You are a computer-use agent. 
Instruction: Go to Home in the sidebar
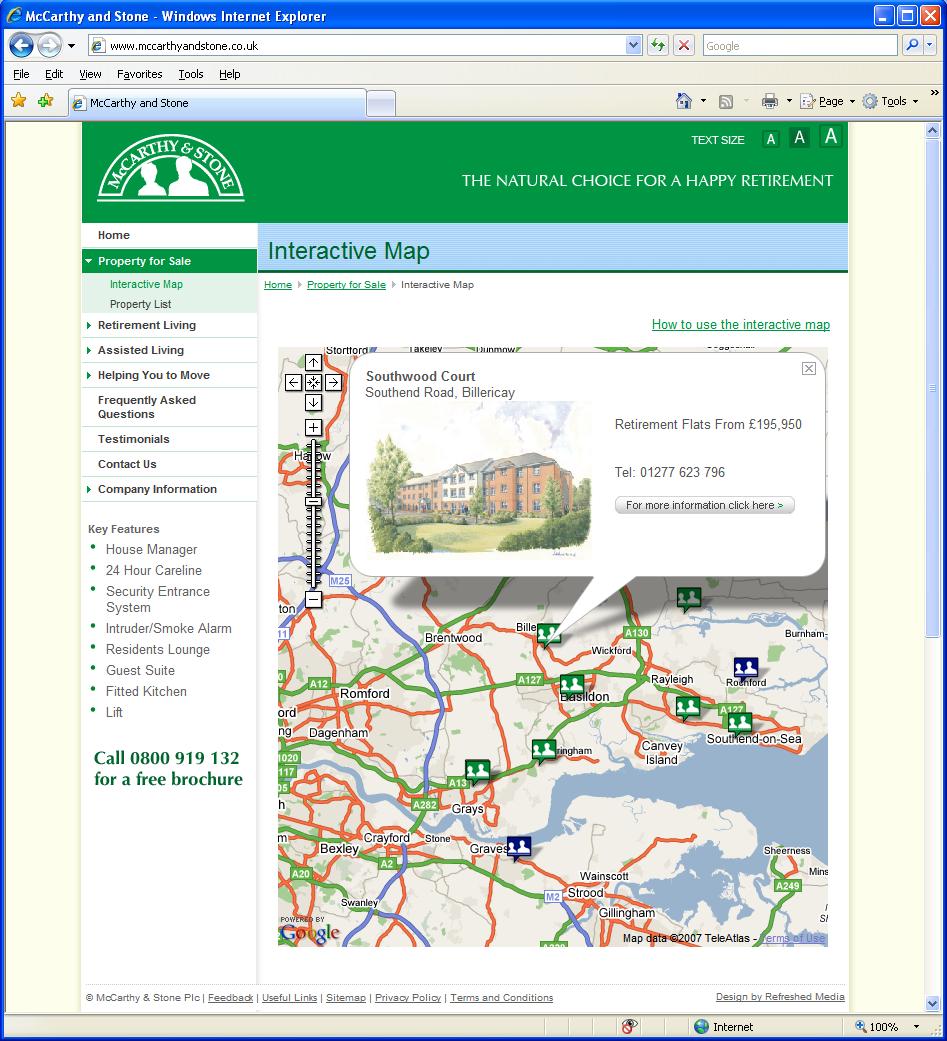[x=114, y=235]
